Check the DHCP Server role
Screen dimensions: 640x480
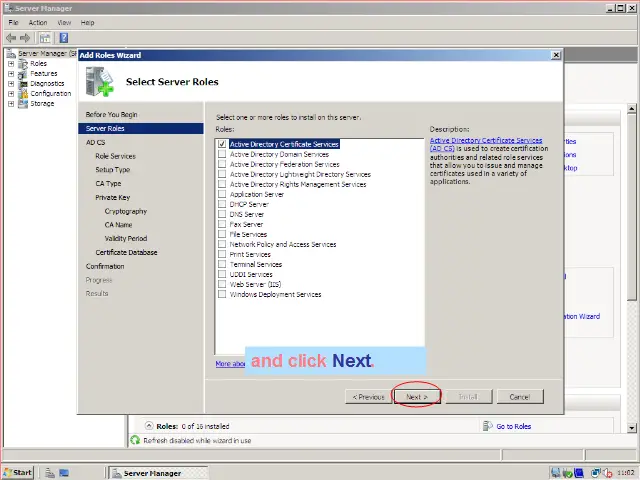tap(222, 204)
